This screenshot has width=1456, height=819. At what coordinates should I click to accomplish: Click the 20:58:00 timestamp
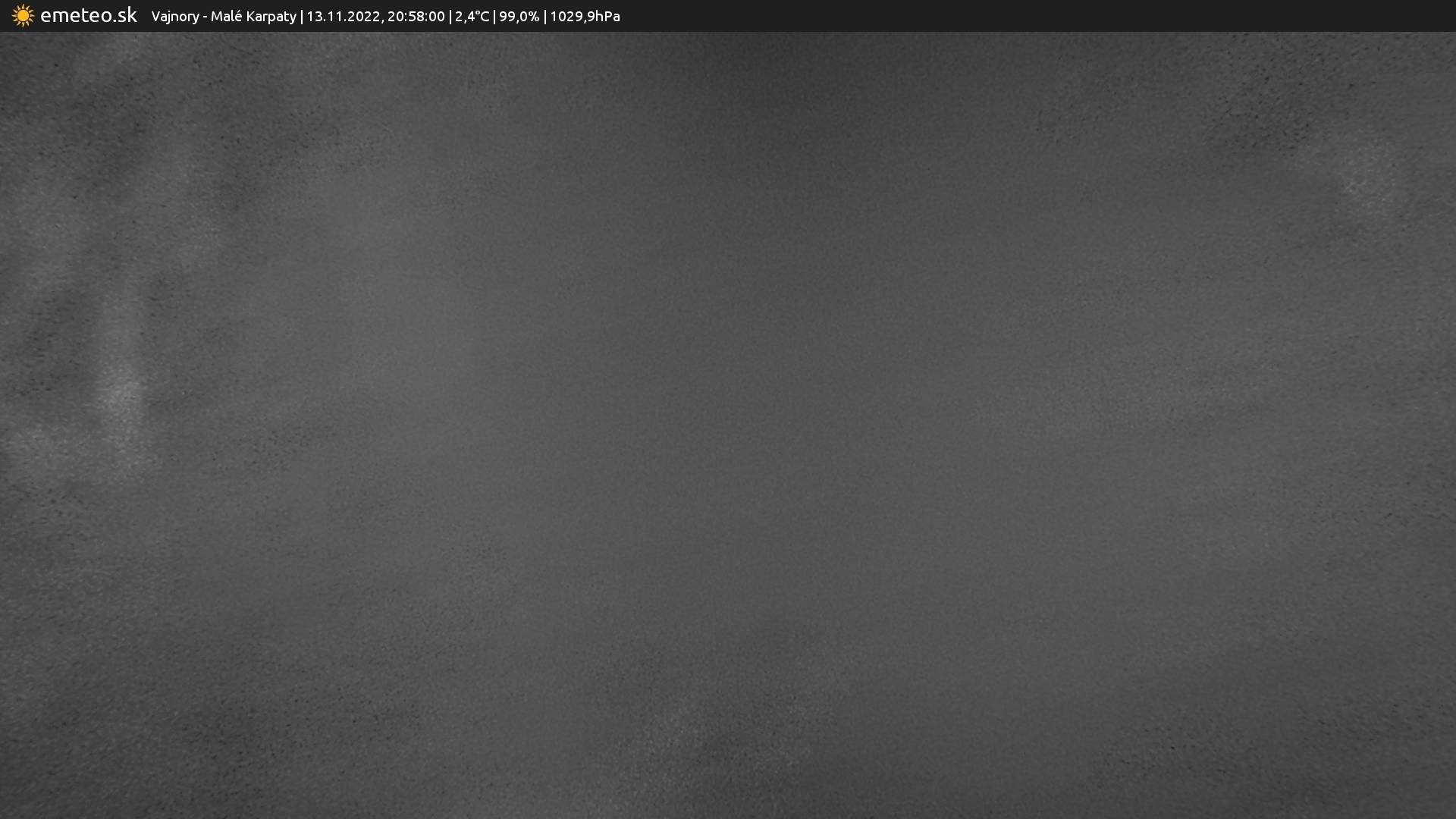pos(416,17)
